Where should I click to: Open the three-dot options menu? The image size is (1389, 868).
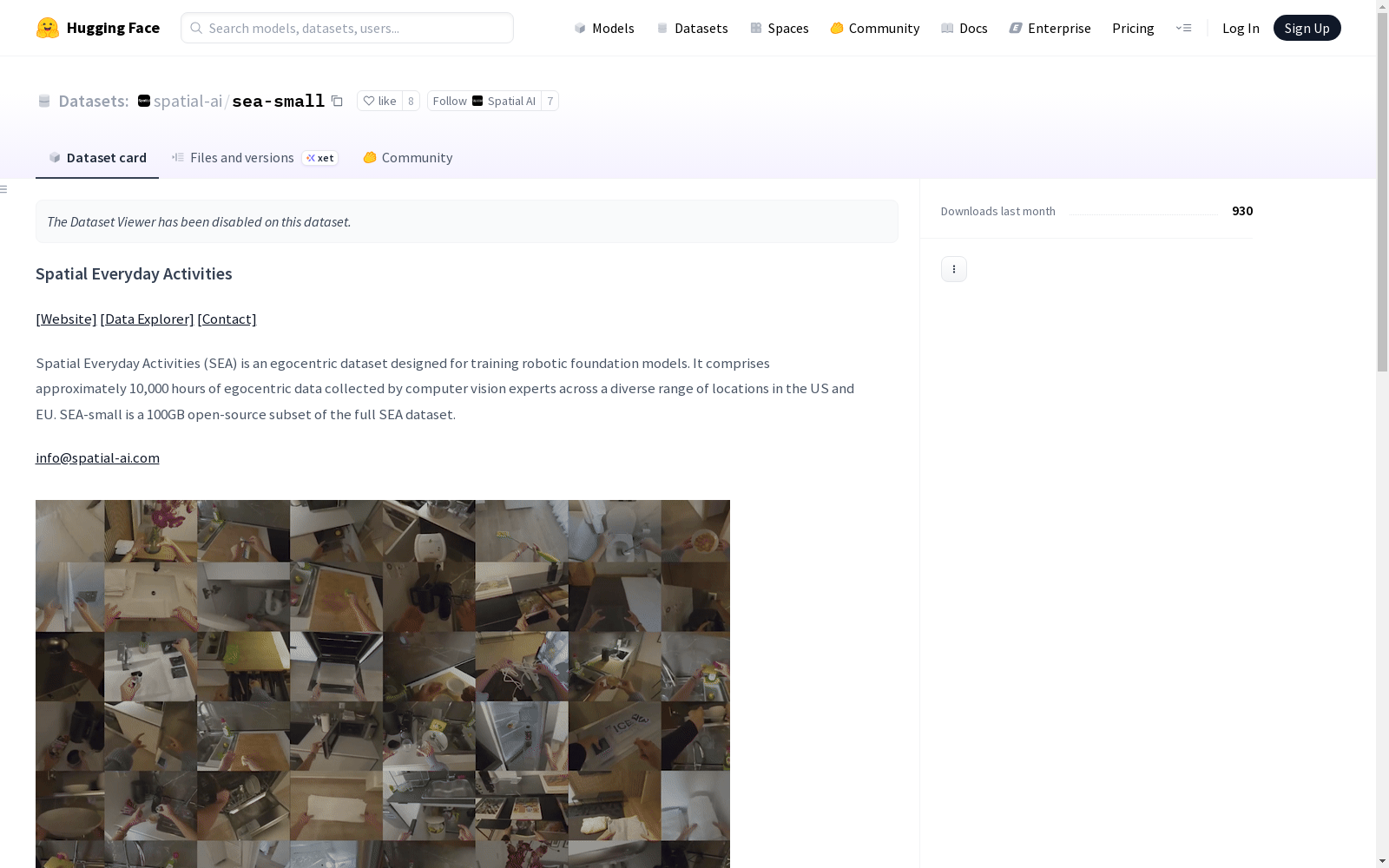point(954,269)
